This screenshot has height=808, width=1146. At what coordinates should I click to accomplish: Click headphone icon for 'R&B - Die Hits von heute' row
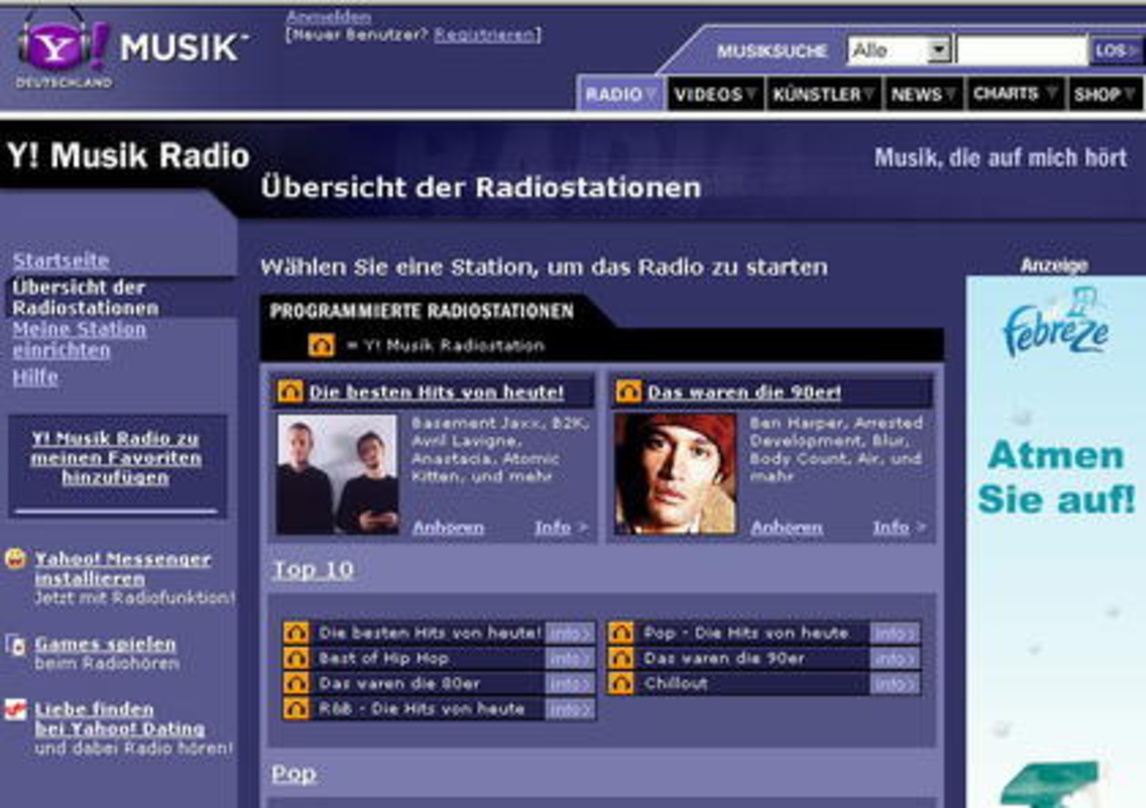[x=296, y=709]
